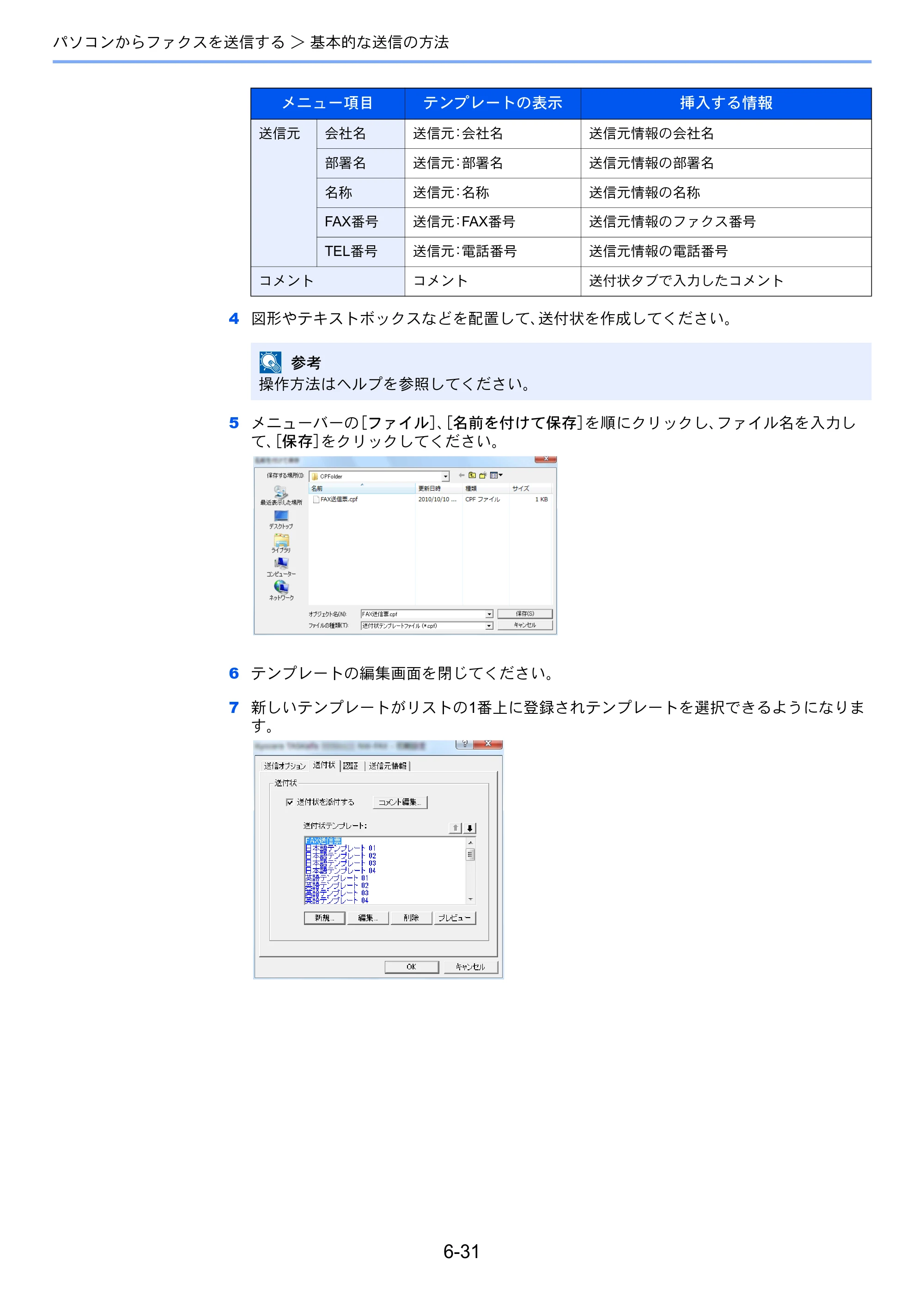Sort by the 更新日時 column header
Screen dimensions: 924x1308
(x=438, y=488)
